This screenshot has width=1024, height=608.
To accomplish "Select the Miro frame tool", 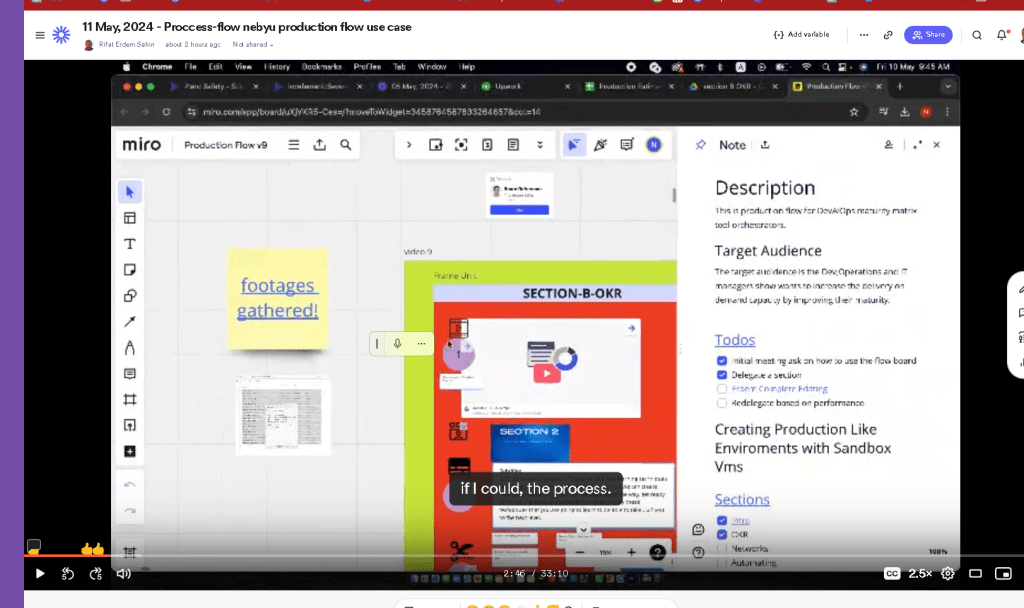I will (129, 400).
